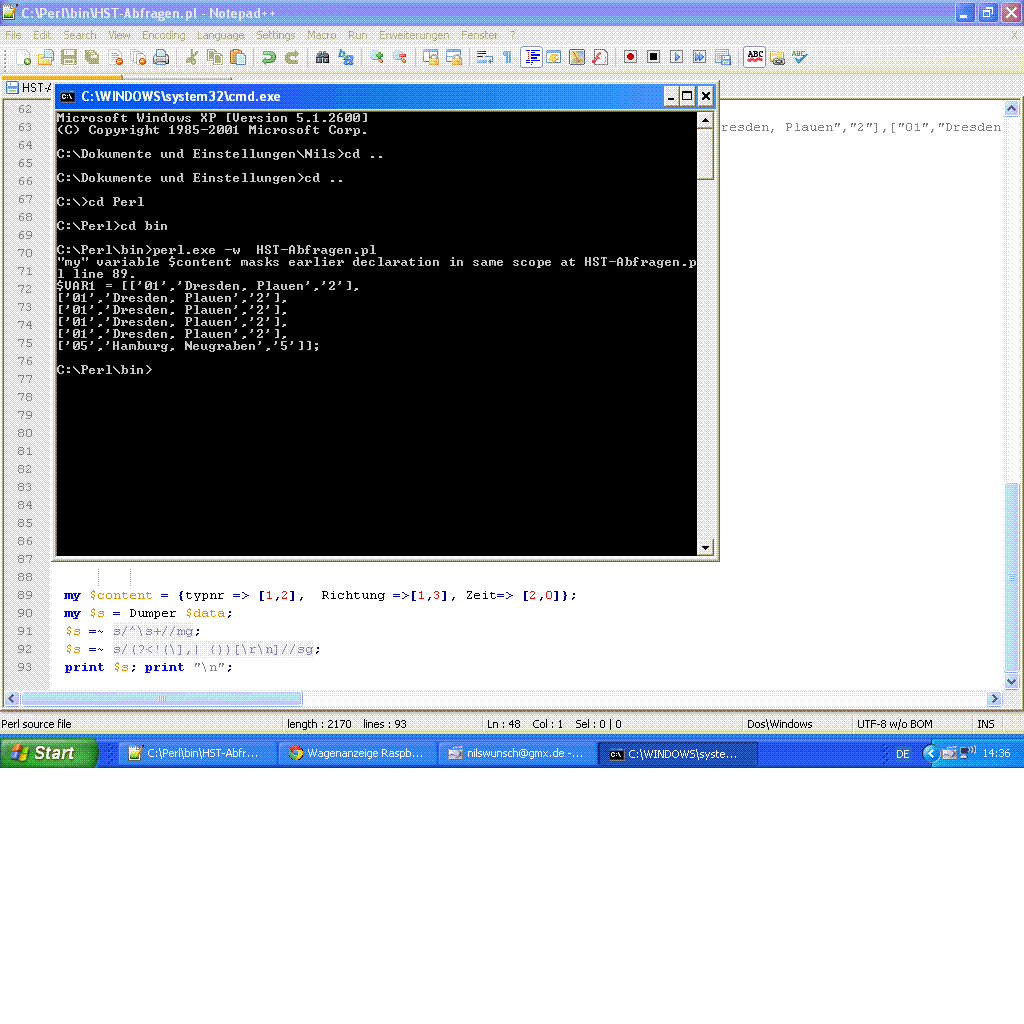Click the Save file toolbar icon
This screenshot has height=1024, width=1024.
pyautogui.click(x=70, y=57)
